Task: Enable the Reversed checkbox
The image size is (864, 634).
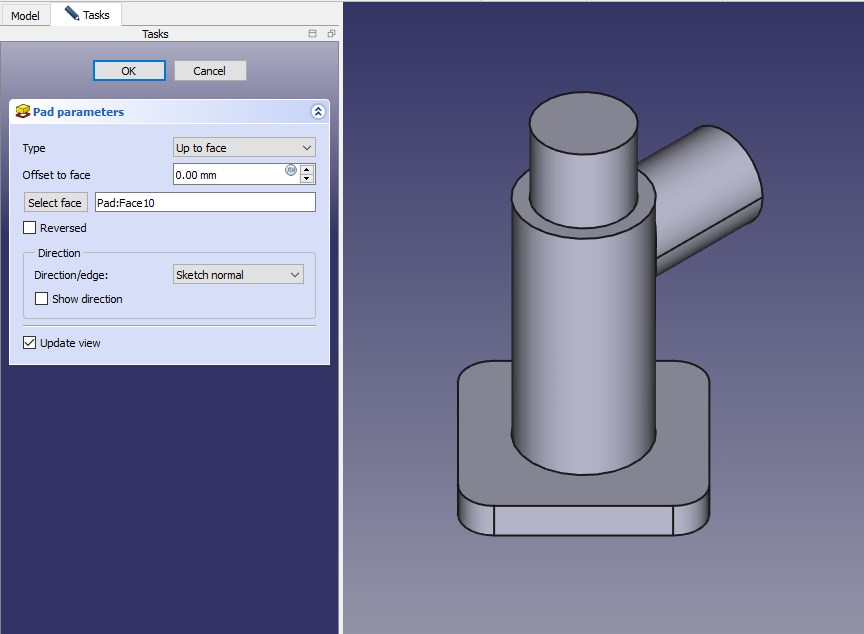Action: tap(29, 228)
